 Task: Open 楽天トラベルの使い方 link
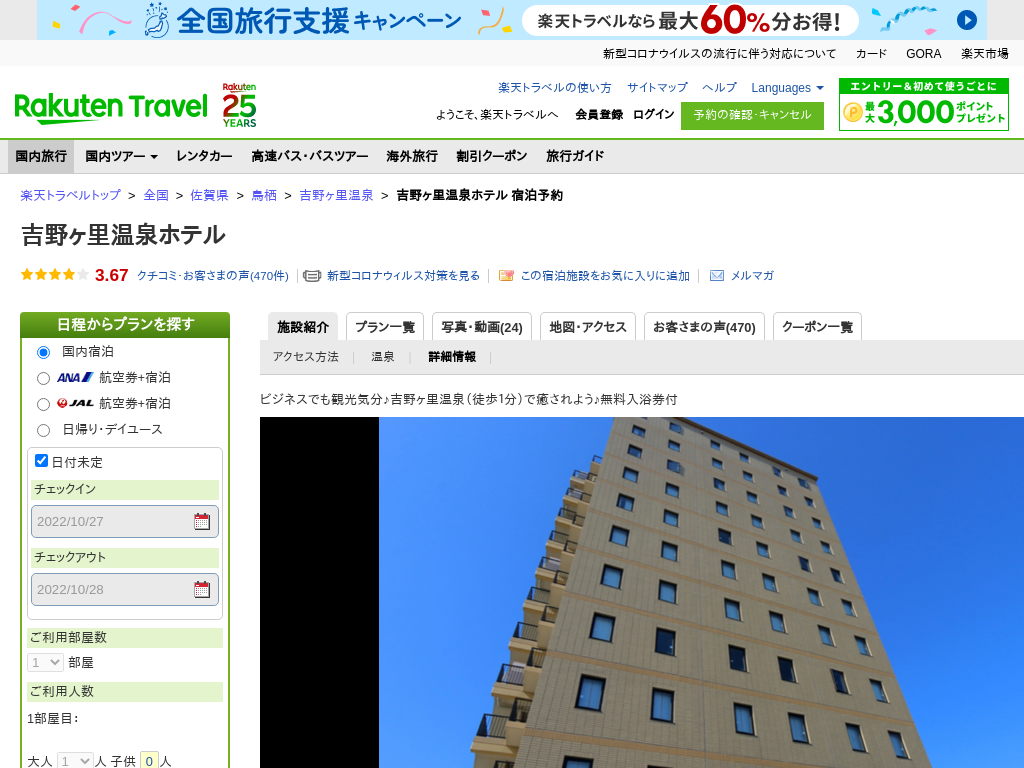[x=555, y=88]
